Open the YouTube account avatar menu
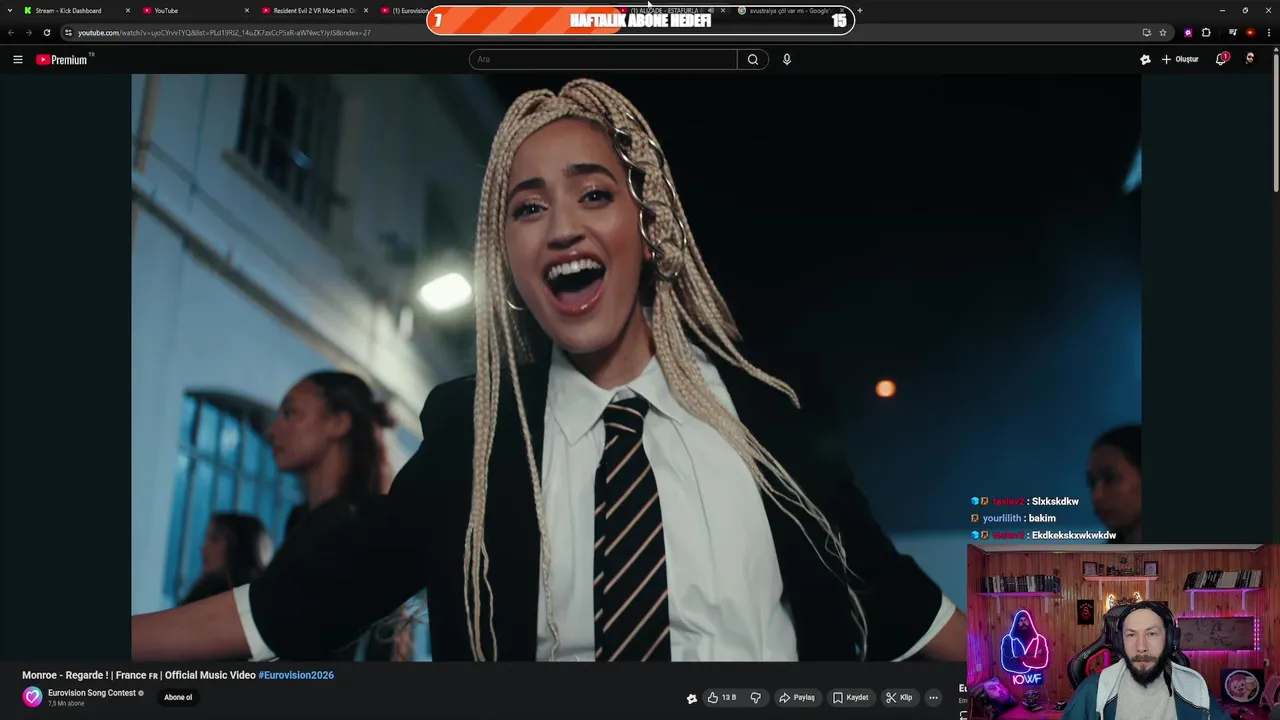The width and height of the screenshot is (1280, 720). [1250, 59]
